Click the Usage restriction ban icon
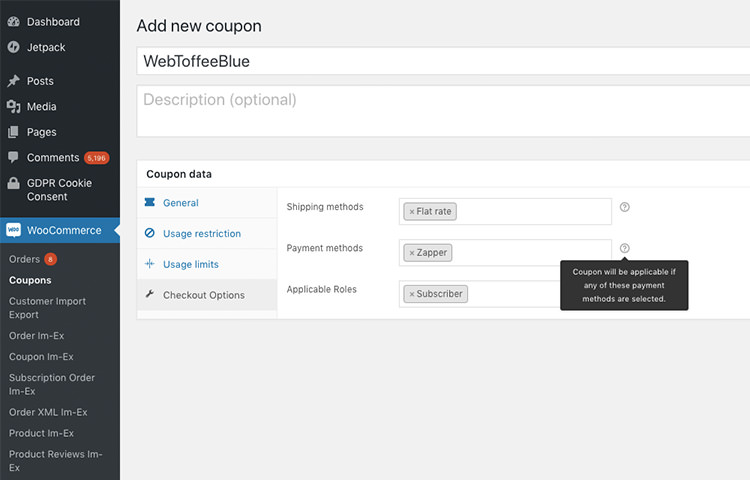Screen dimensions: 750x480 point(150,233)
